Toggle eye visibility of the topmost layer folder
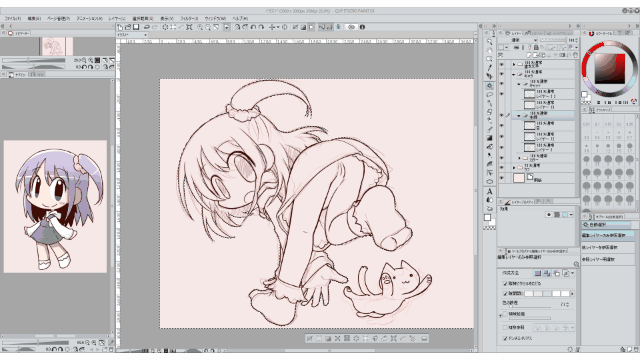This screenshot has width=640, height=360. [x=501, y=64]
